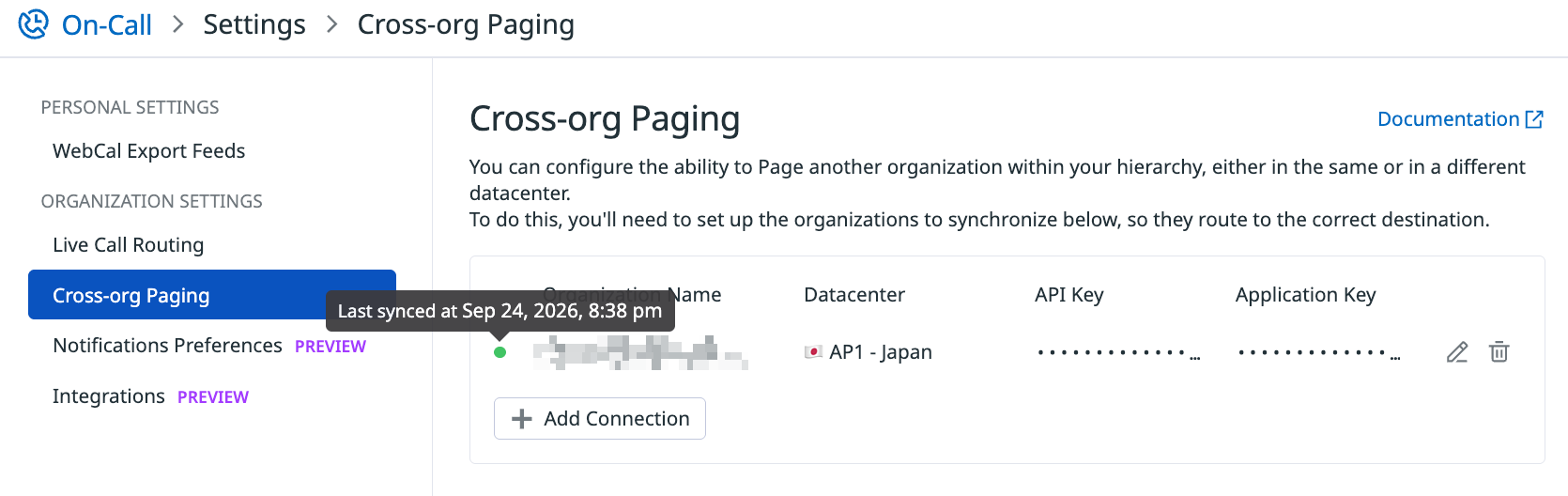Click the Cross-org Paging breadcrumb text

(x=466, y=25)
